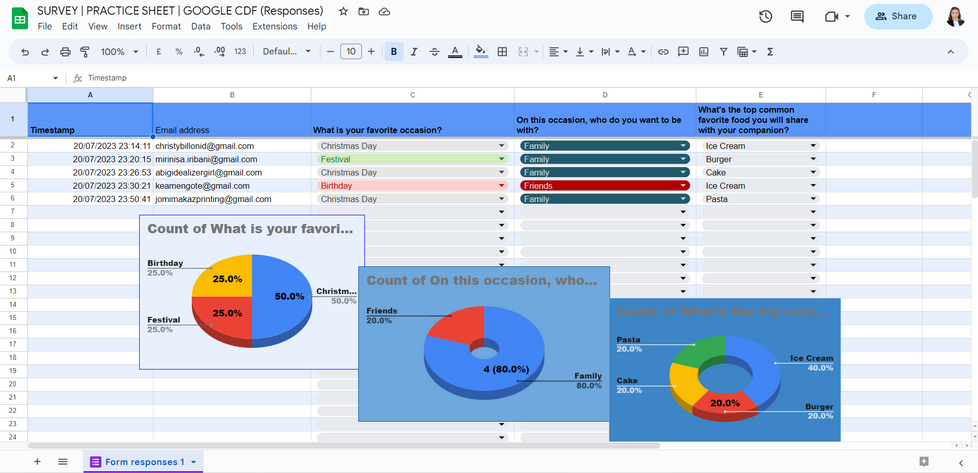Open the Data menu
This screenshot has width=978, height=473.
201,26
